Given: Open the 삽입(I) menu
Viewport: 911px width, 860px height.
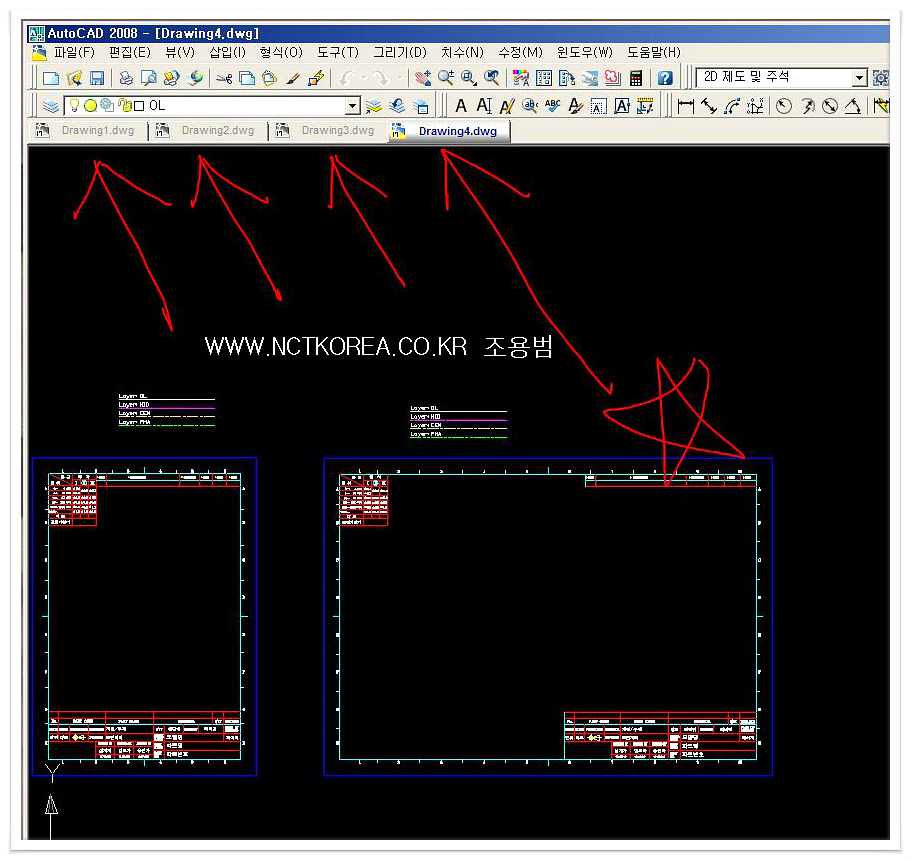Looking at the screenshot, I should point(227,52).
